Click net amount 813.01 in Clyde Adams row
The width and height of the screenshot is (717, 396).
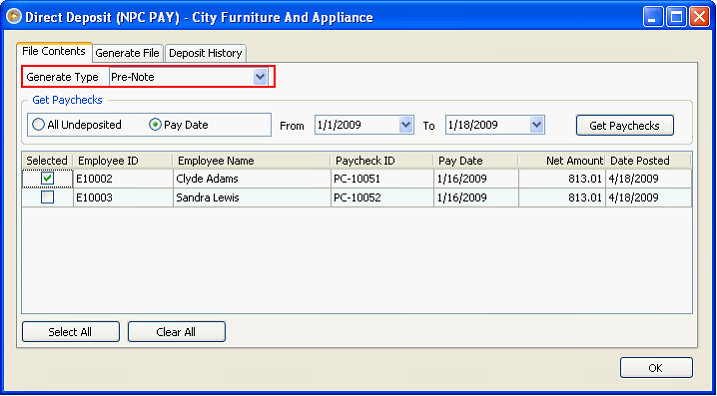[x=562, y=179]
